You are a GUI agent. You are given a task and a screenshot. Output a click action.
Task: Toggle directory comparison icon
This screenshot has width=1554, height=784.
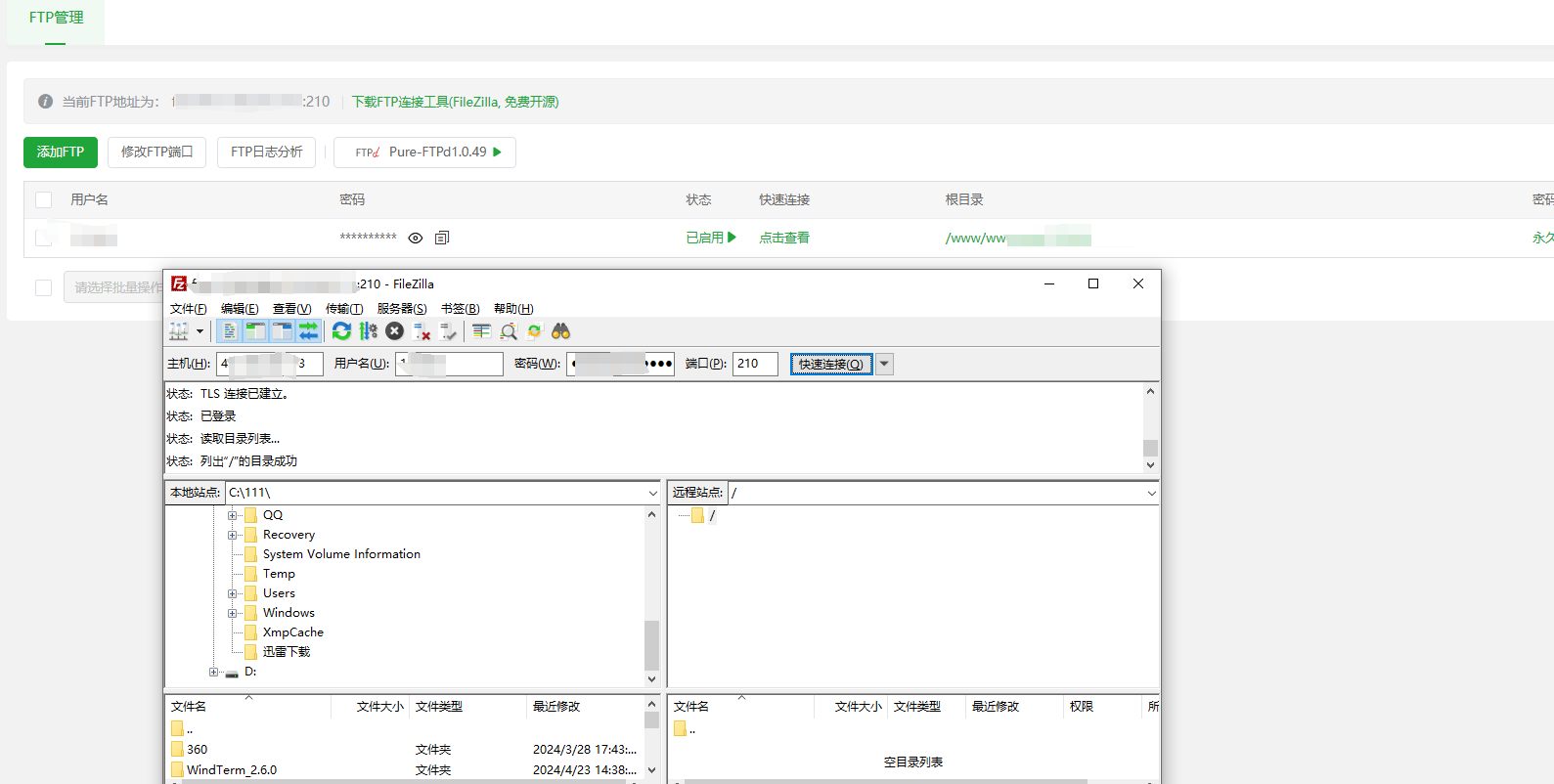coord(508,331)
